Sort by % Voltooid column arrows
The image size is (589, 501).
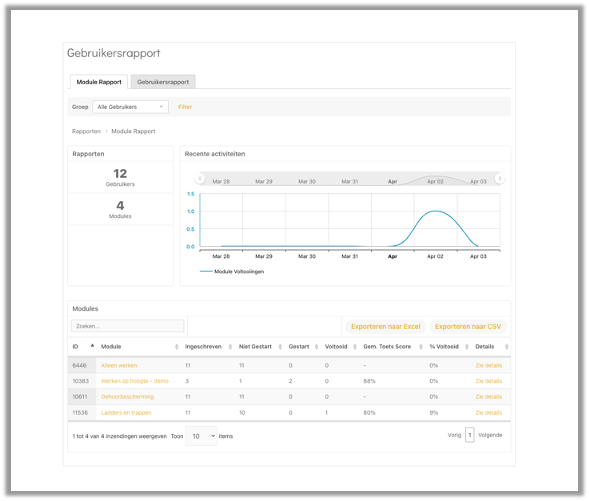coord(467,347)
